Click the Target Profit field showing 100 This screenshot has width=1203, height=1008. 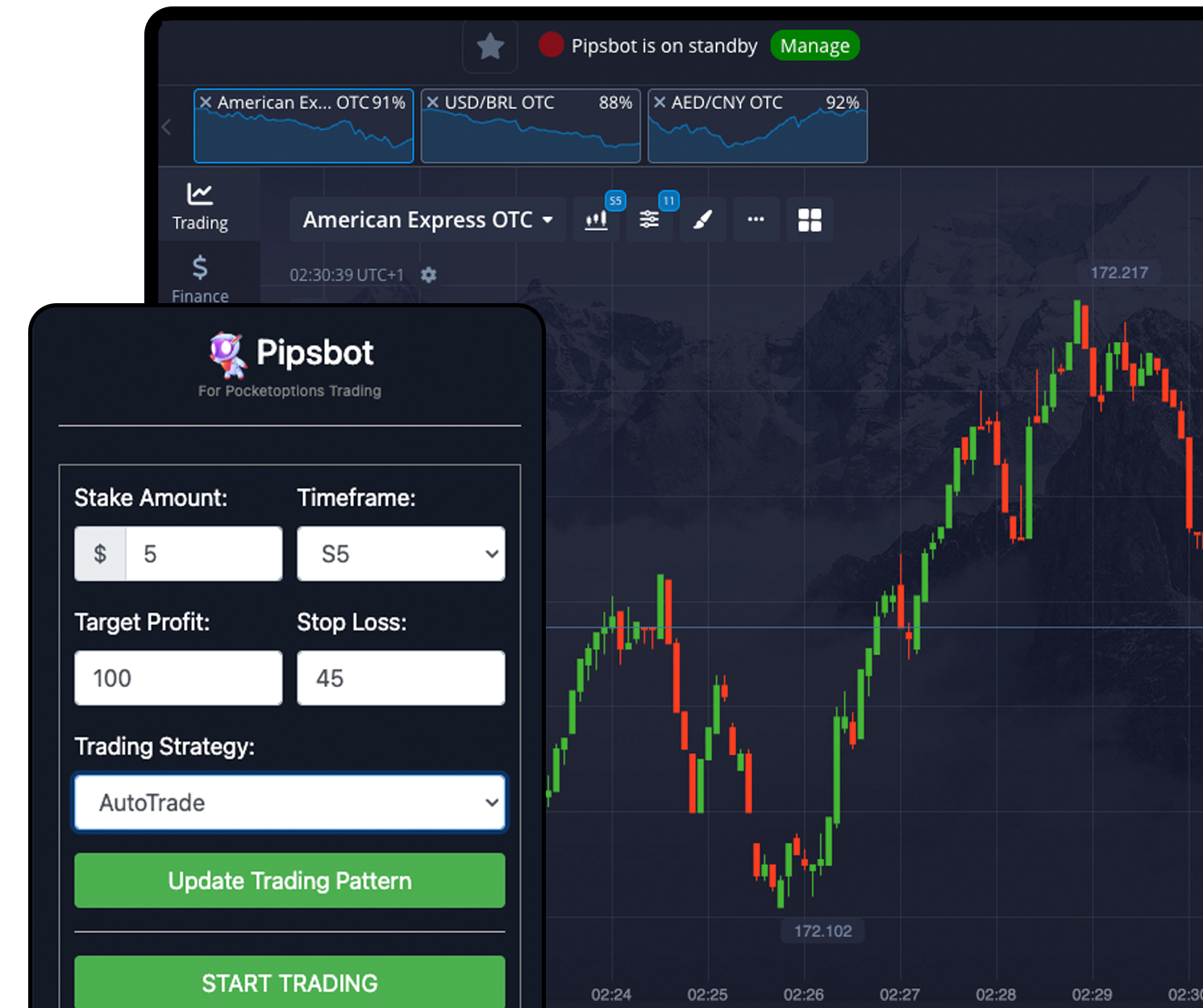coord(178,678)
